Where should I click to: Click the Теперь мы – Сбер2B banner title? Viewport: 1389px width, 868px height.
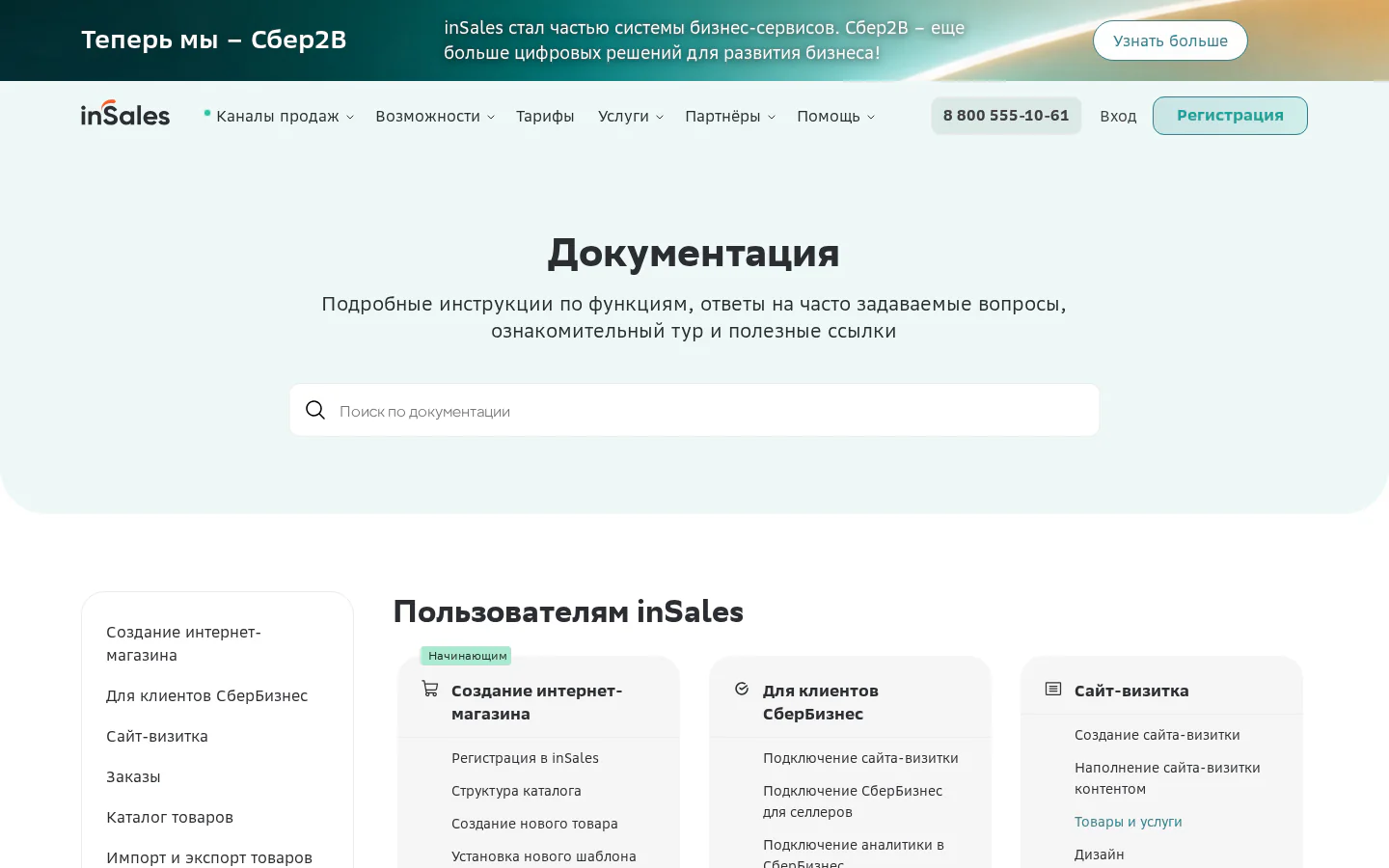pyautogui.click(x=213, y=40)
